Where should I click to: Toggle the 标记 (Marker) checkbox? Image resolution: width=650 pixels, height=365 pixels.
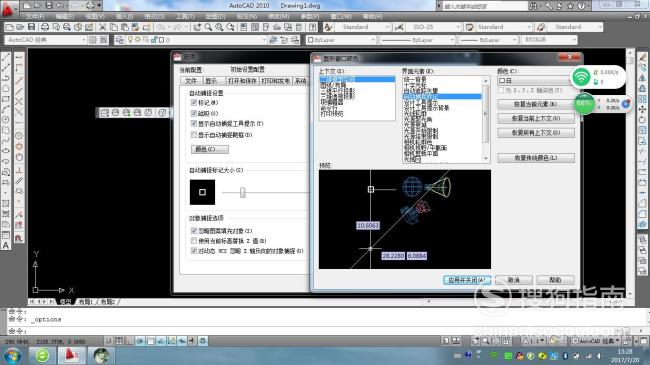coord(194,102)
